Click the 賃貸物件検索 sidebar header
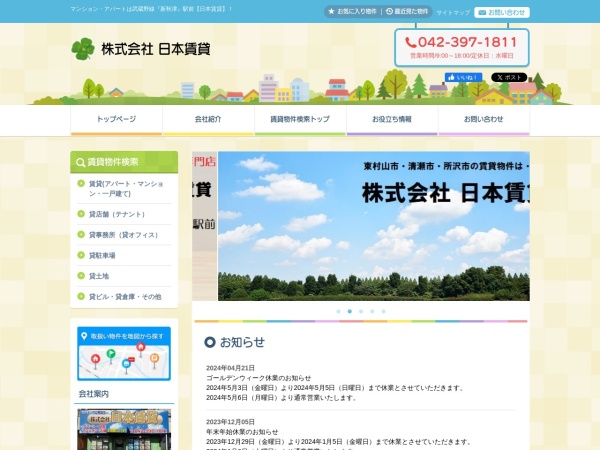The width and height of the screenshot is (600, 450). 124,162
